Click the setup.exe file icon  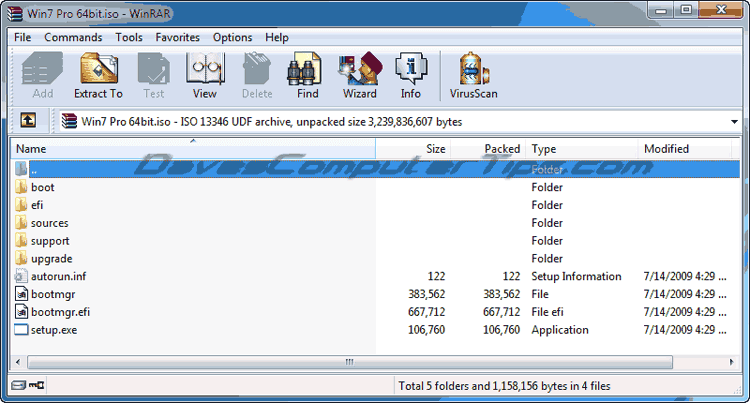[21, 329]
